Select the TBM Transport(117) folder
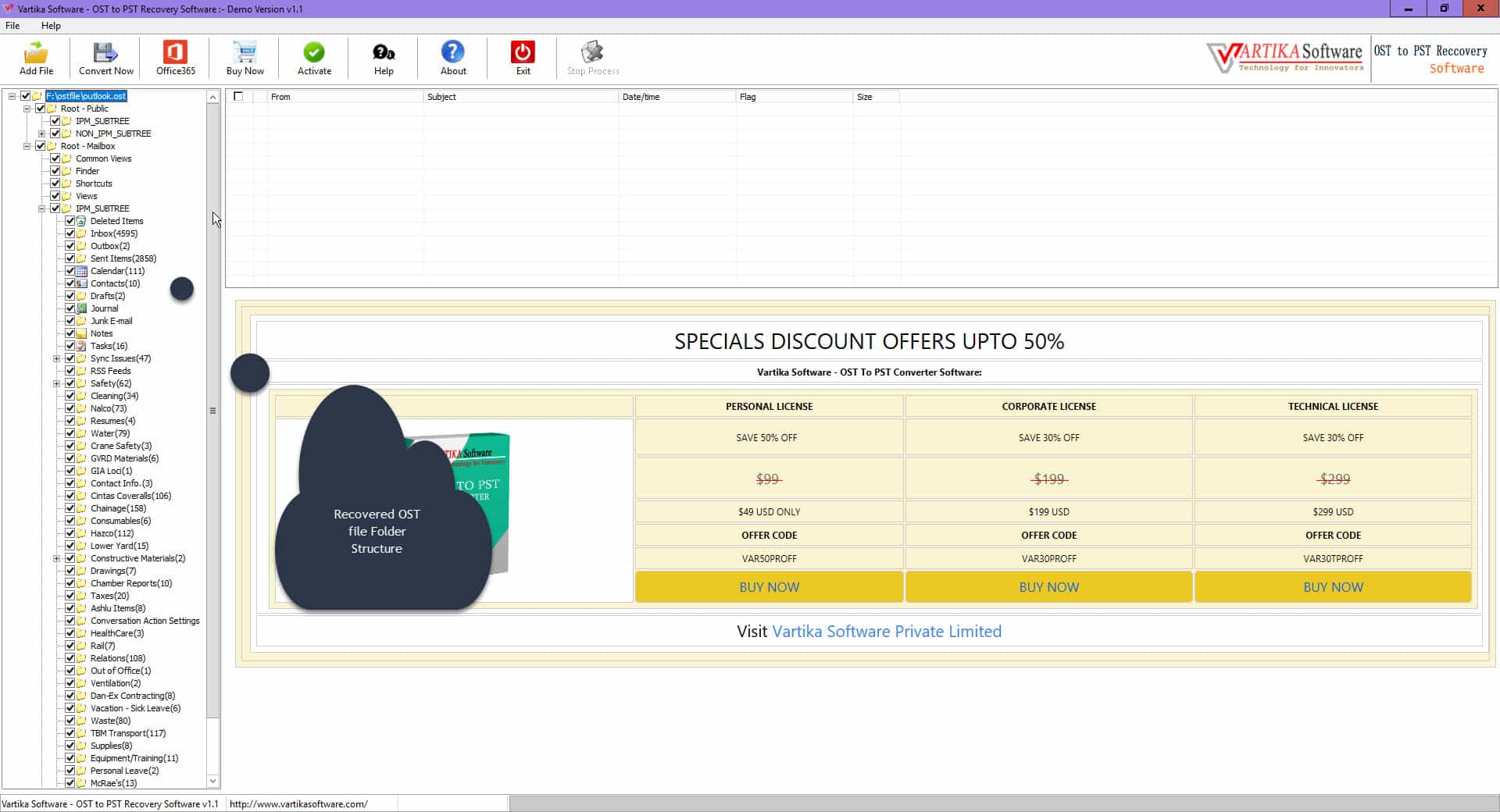 coord(128,733)
